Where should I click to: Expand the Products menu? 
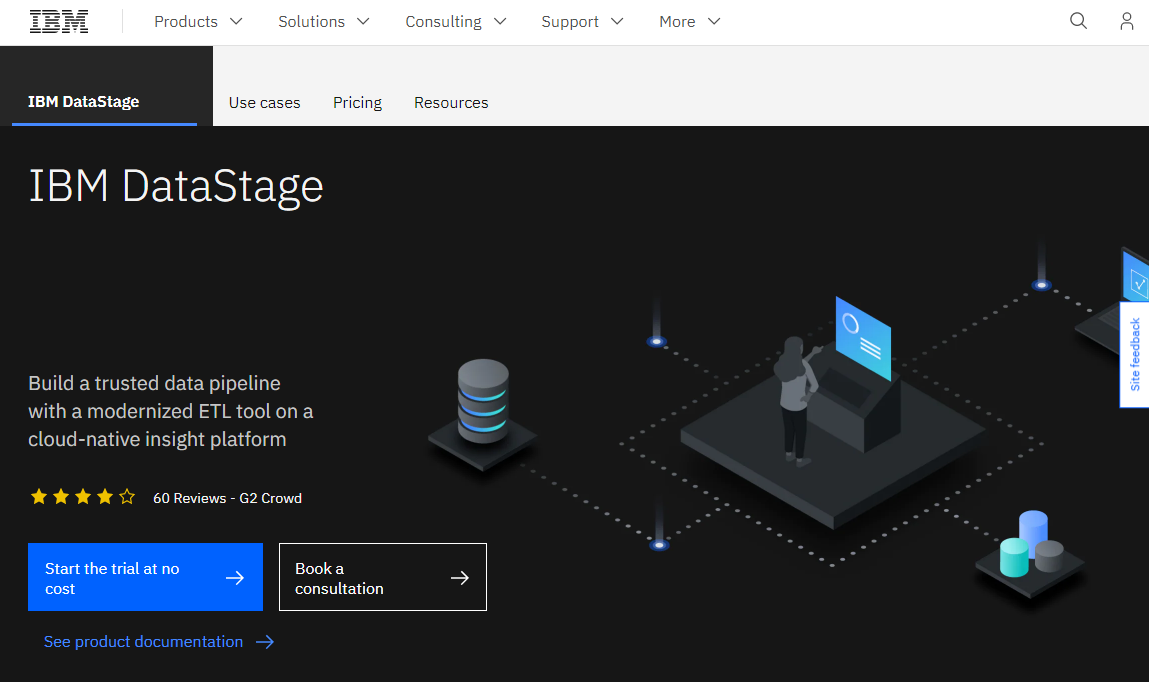[198, 22]
